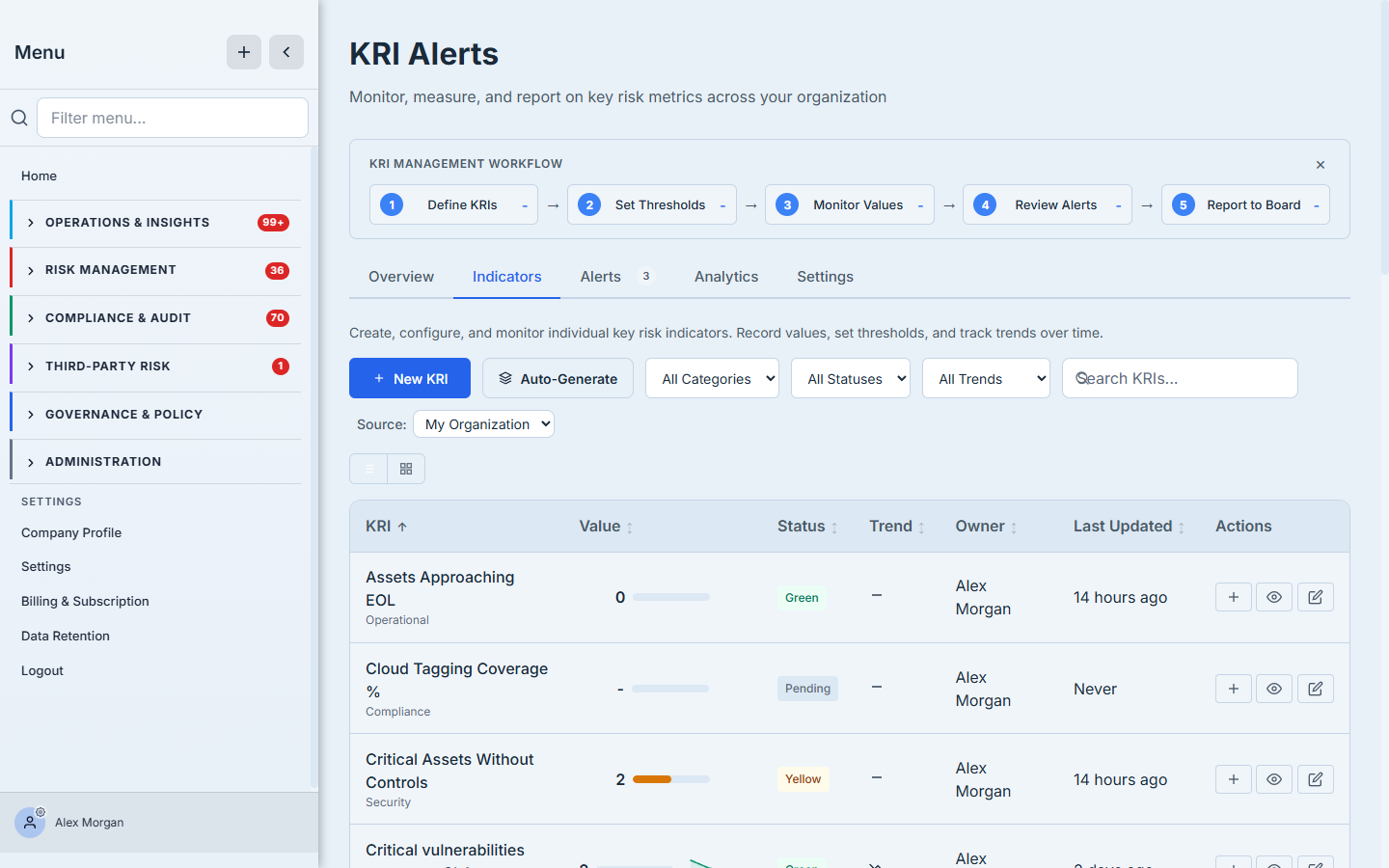The width and height of the screenshot is (1389, 868).
Task: Sort table by the KRI column
Action: tap(387, 527)
